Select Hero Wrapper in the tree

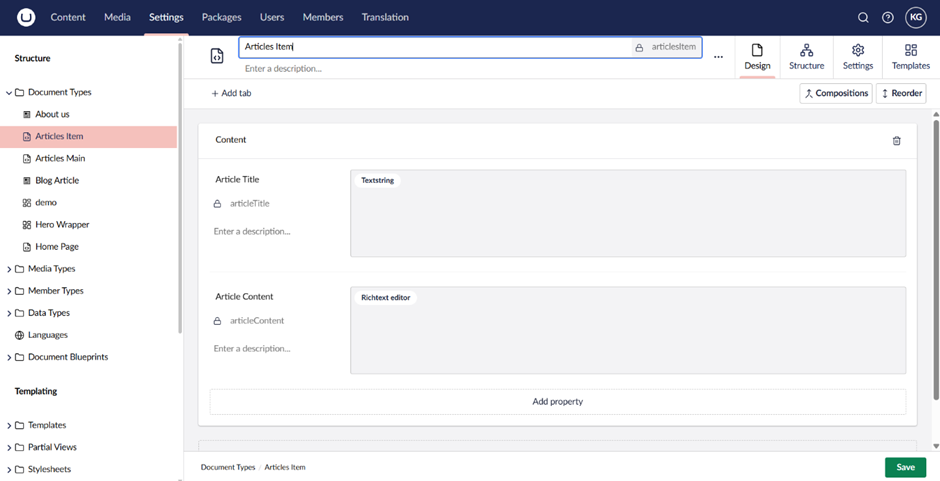[62, 225]
